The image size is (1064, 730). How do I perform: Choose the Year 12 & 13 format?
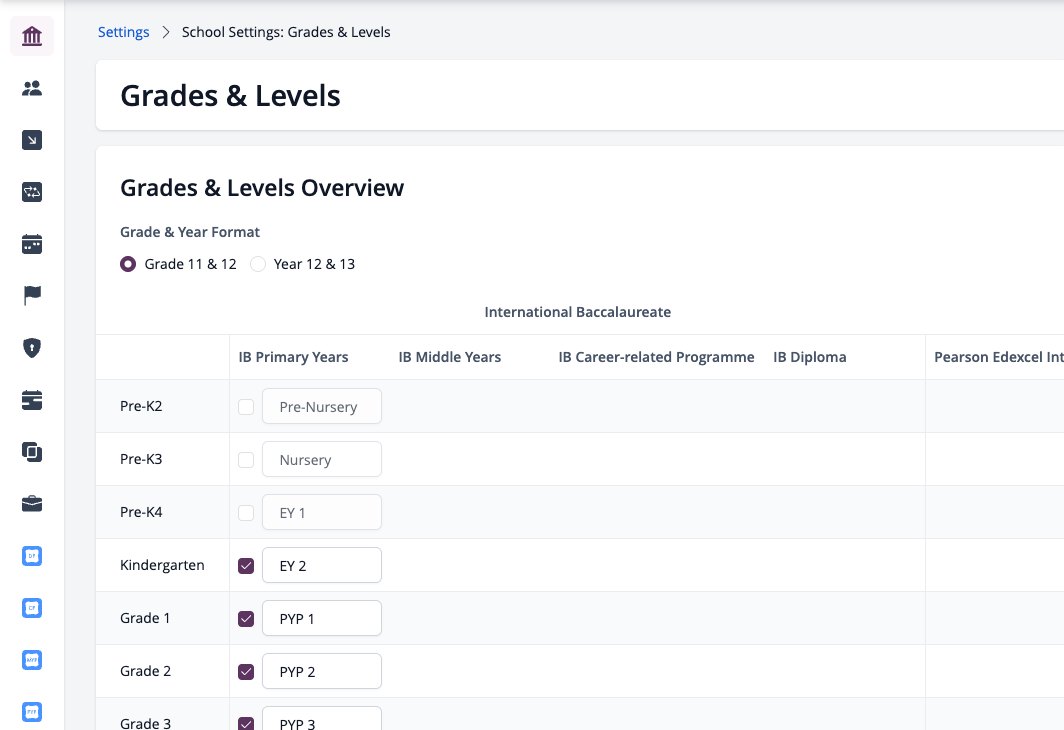pyautogui.click(x=258, y=264)
